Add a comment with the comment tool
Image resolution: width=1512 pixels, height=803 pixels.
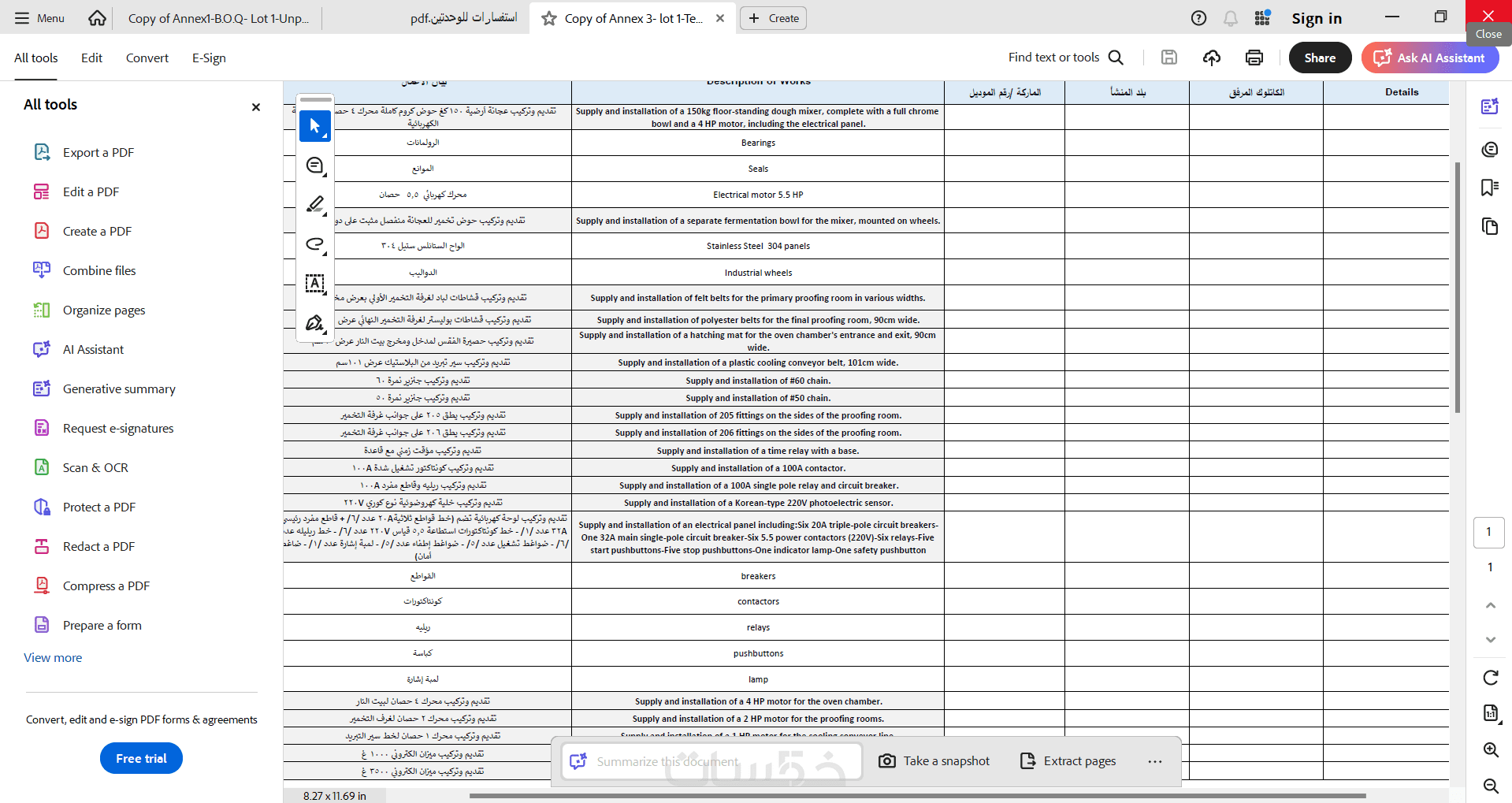[315, 165]
